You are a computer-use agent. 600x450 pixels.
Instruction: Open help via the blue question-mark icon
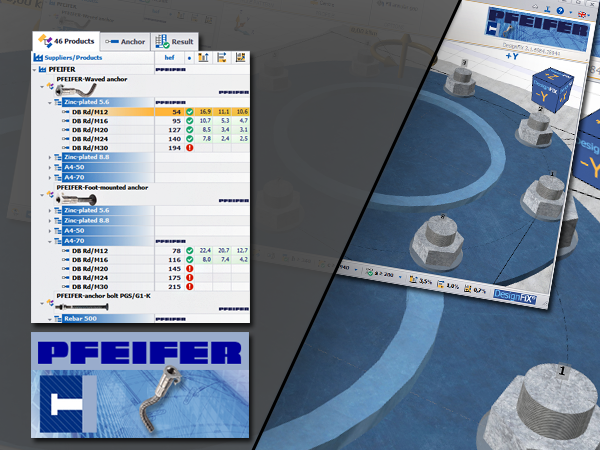click(561, 11)
